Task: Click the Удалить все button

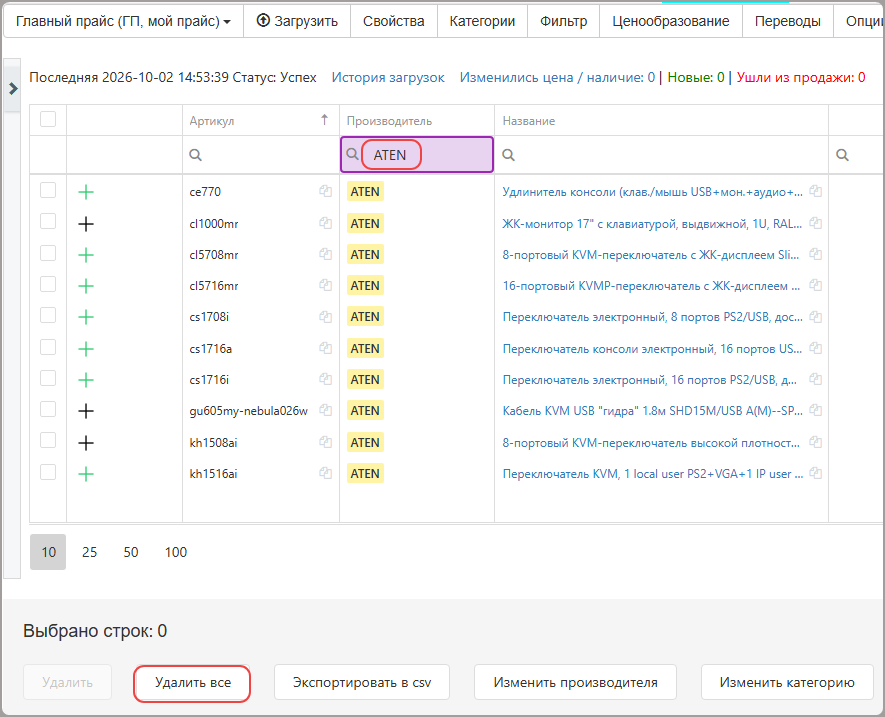Action: (192, 683)
